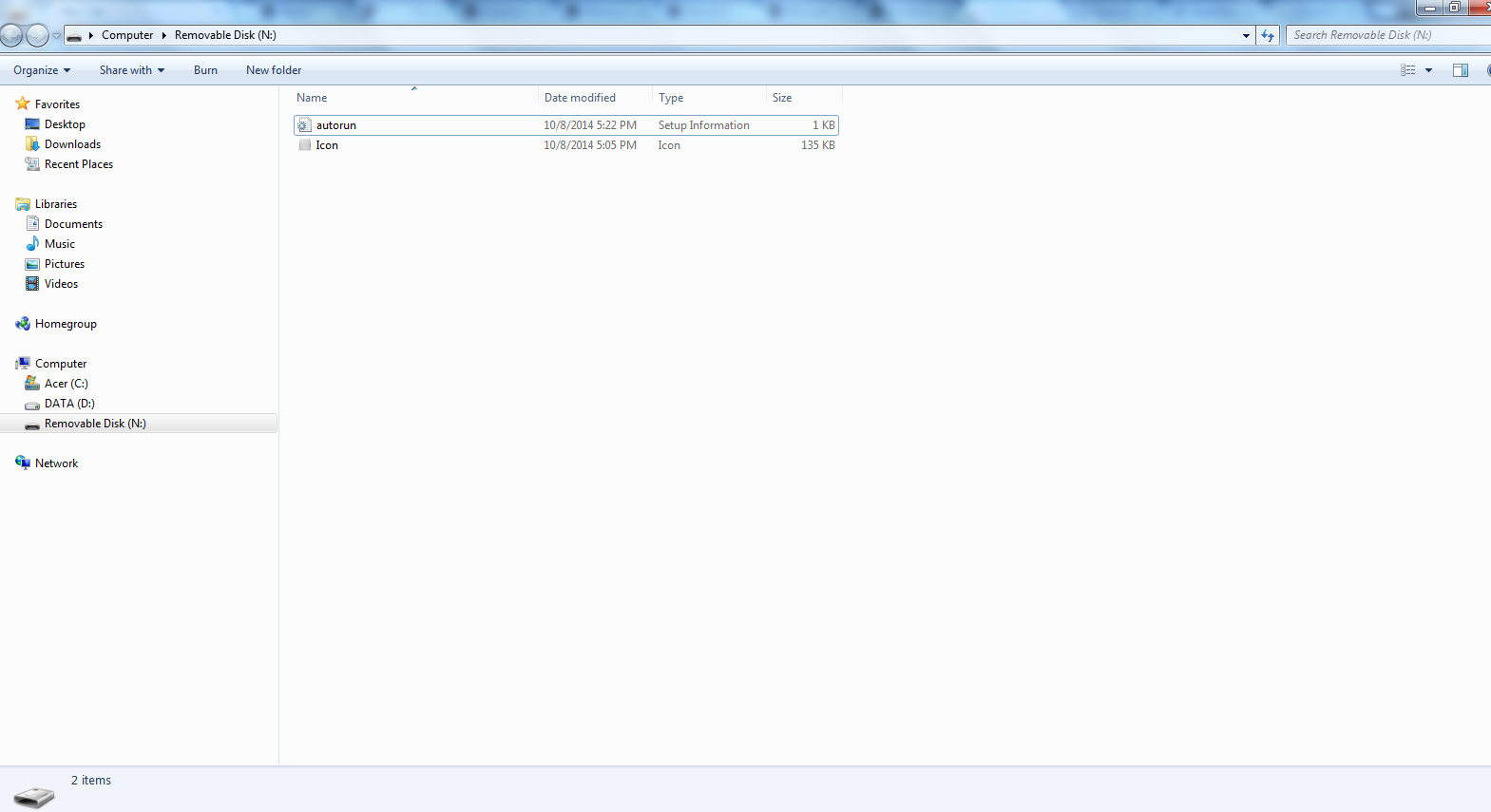Sort files by Date modified column
The image size is (1491, 812).
(595, 98)
